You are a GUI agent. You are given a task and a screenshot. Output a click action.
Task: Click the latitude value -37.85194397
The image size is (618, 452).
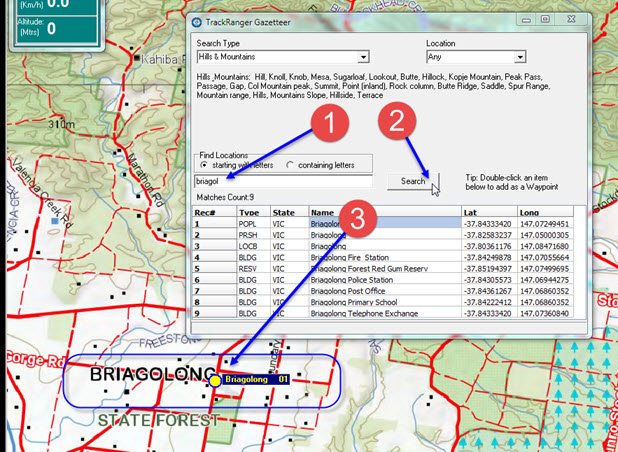pos(488,269)
